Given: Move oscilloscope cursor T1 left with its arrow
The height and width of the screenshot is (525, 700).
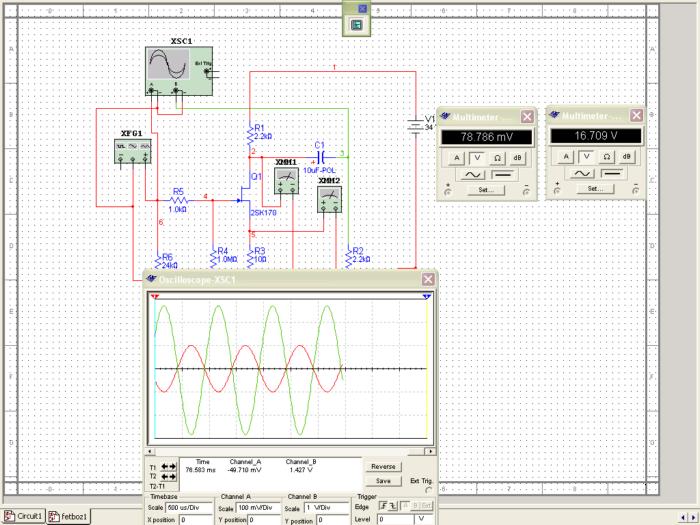Looking at the screenshot, I should click(x=165, y=467).
